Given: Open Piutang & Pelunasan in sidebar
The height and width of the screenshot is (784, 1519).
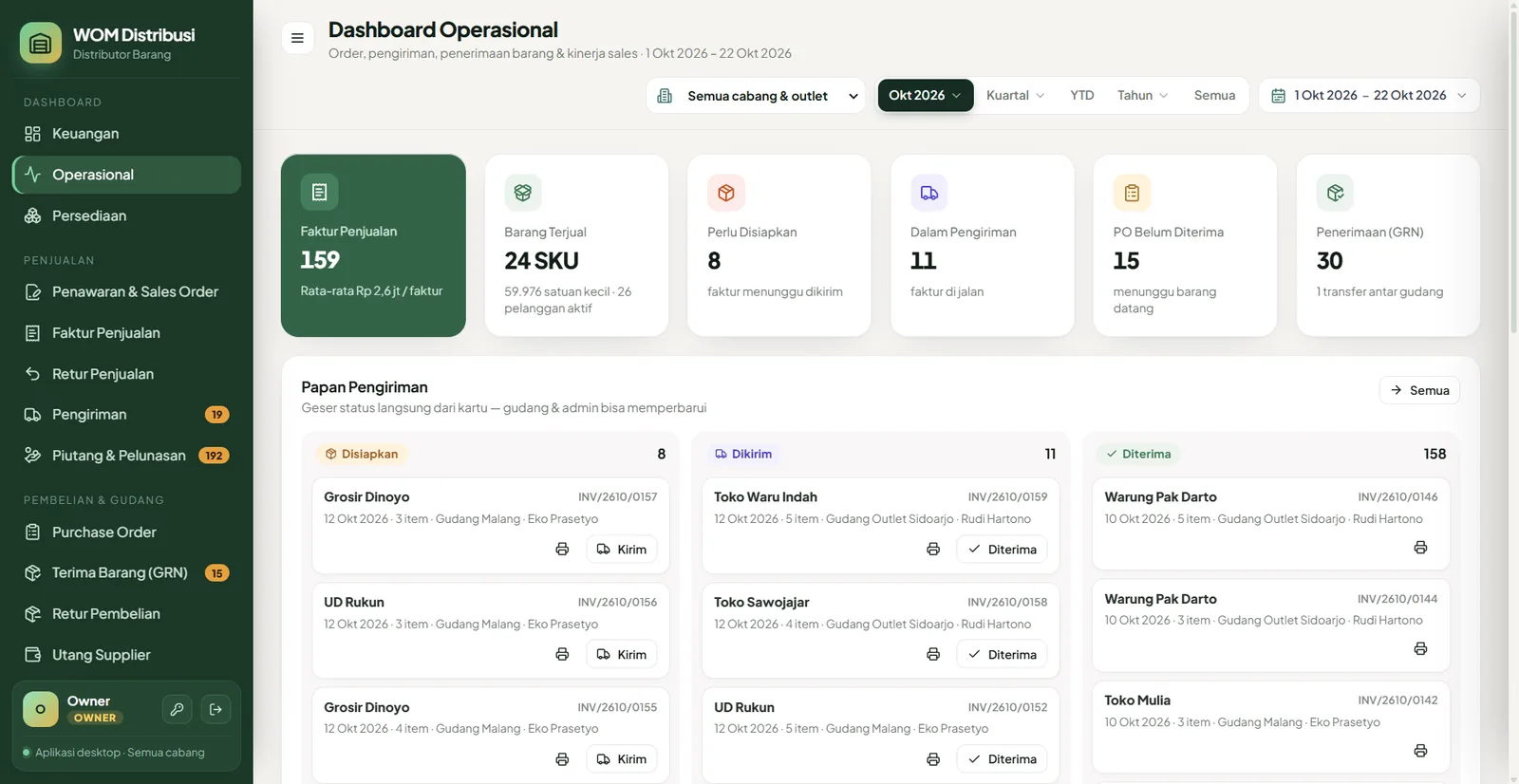Looking at the screenshot, I should pyautogui.click(x=126, y=456).
